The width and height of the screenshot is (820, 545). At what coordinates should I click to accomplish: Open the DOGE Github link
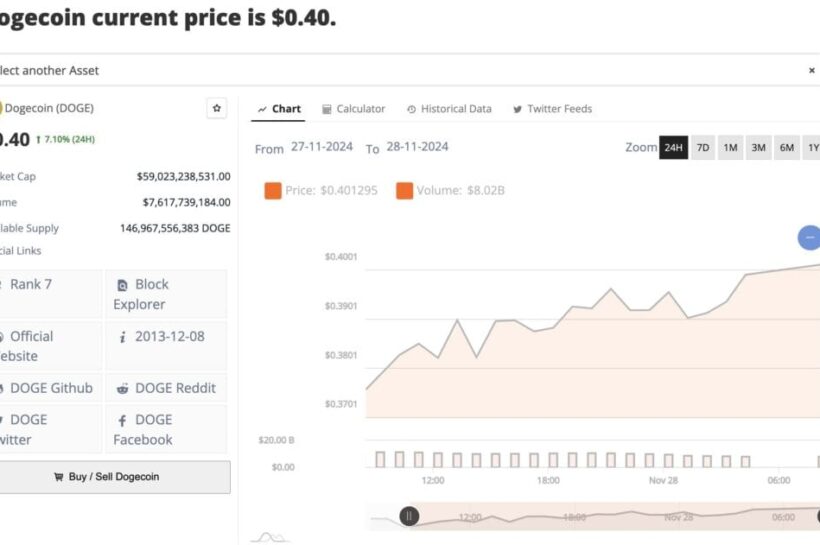click(50, 388)
